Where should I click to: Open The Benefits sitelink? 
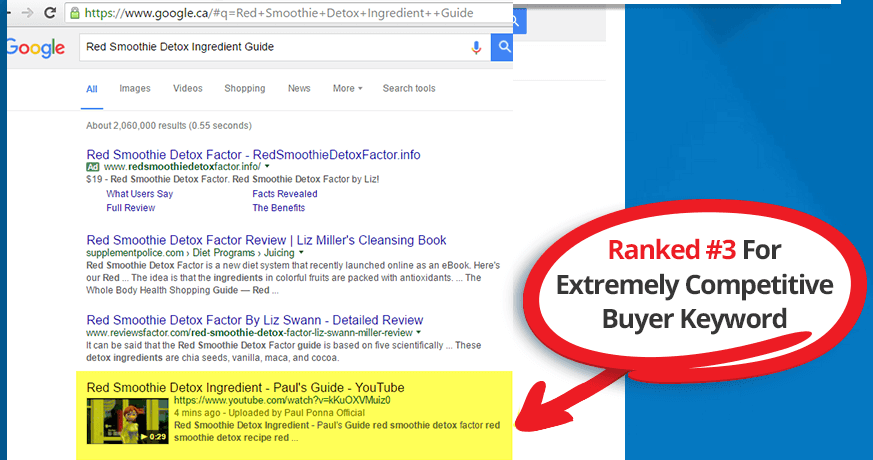[x=278, y=208]
